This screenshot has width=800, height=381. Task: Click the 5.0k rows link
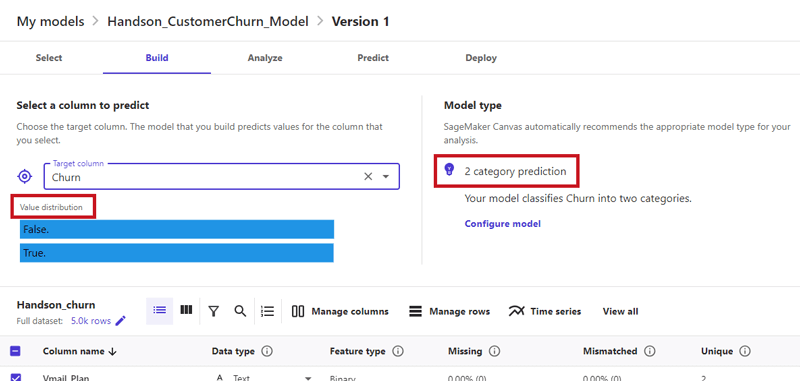click(91, 321)
